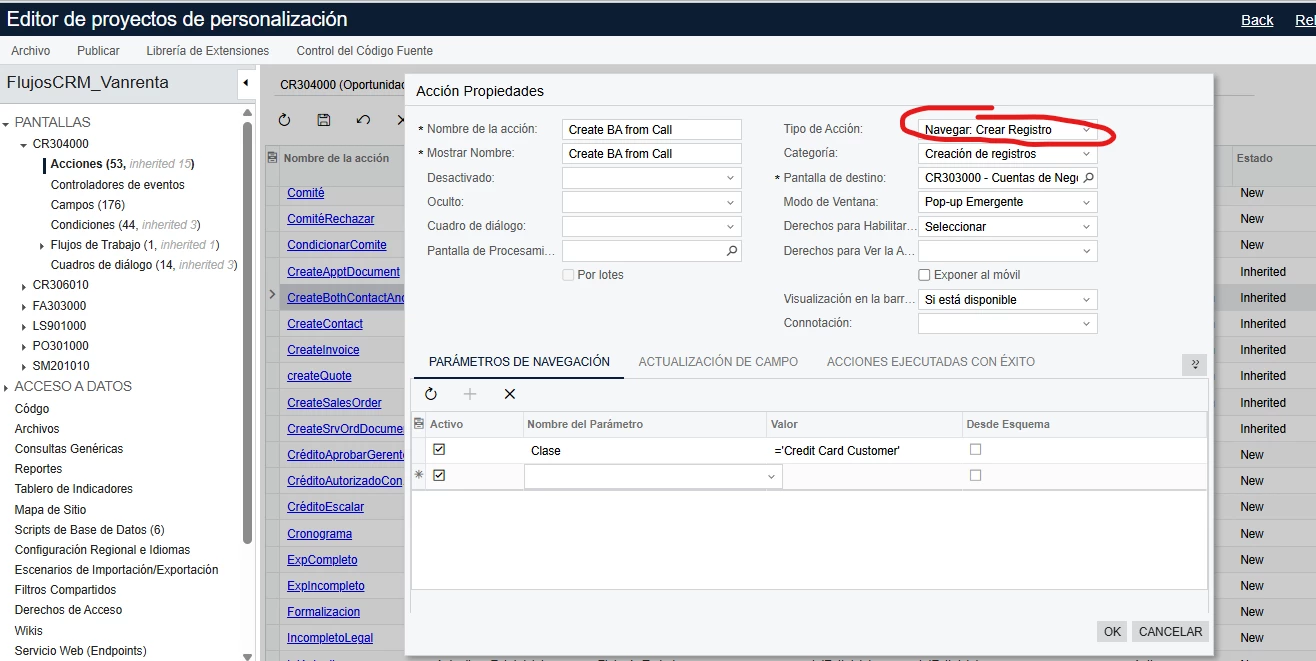Open the Categoría dropdown
The image size is (1316, 661).
point(1087,154)
